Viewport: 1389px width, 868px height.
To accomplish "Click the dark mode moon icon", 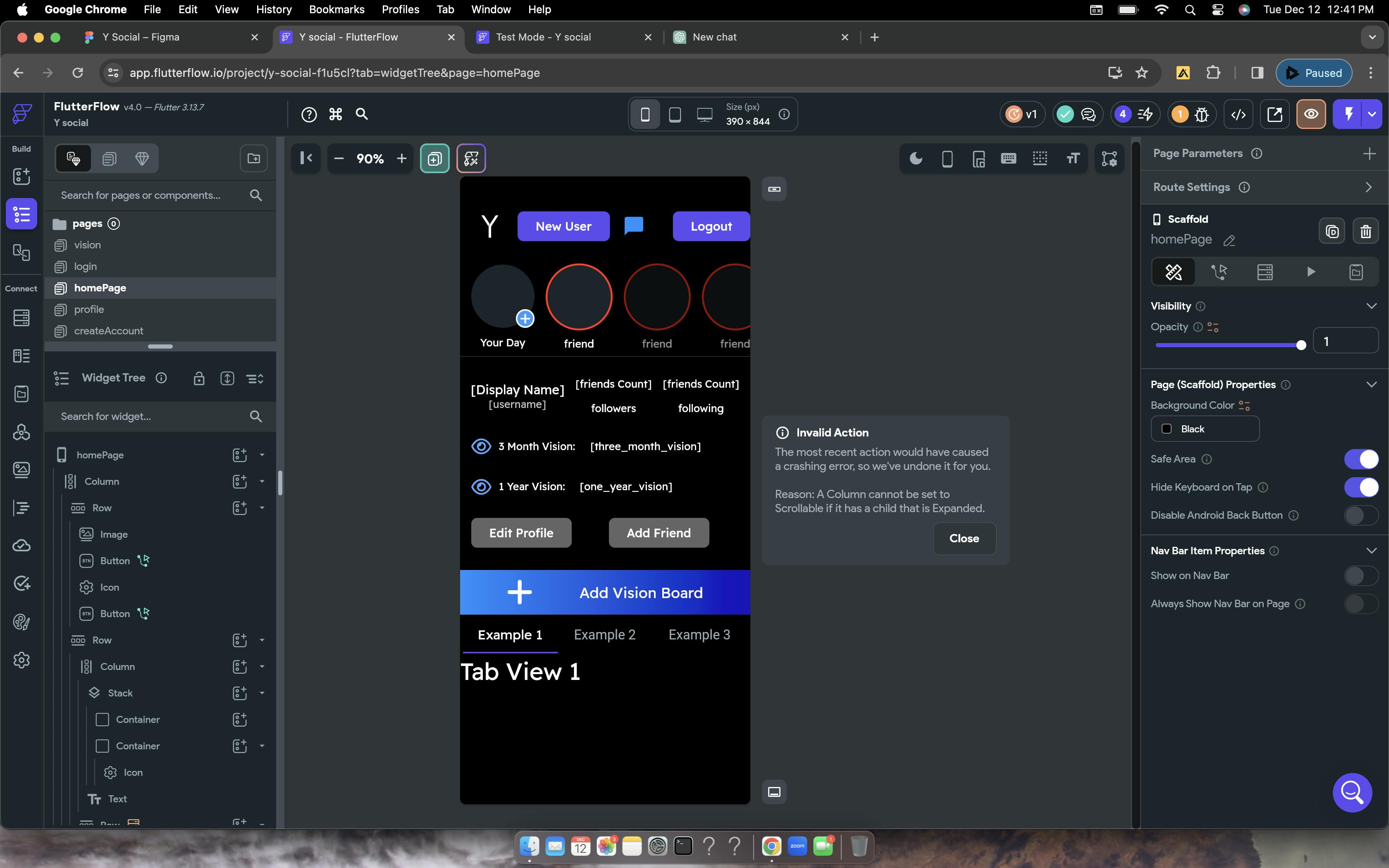I will click(916, 158).
